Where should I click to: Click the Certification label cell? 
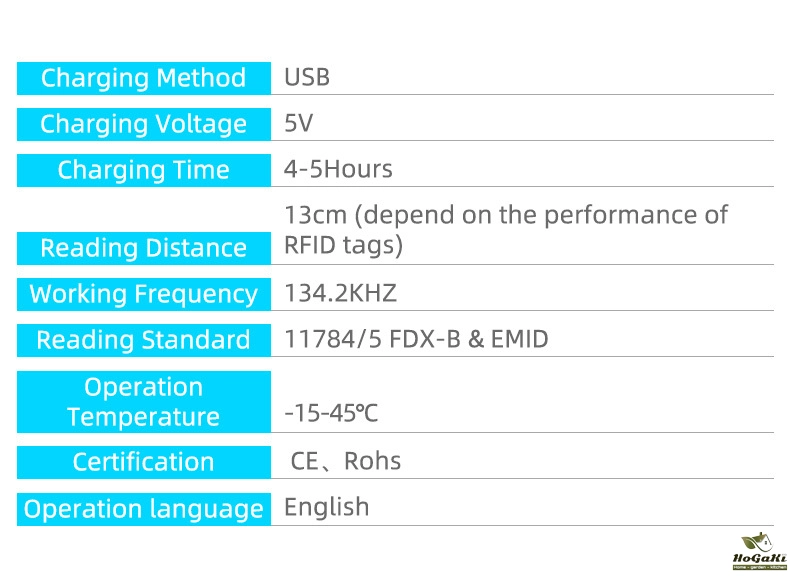point(144,462)
